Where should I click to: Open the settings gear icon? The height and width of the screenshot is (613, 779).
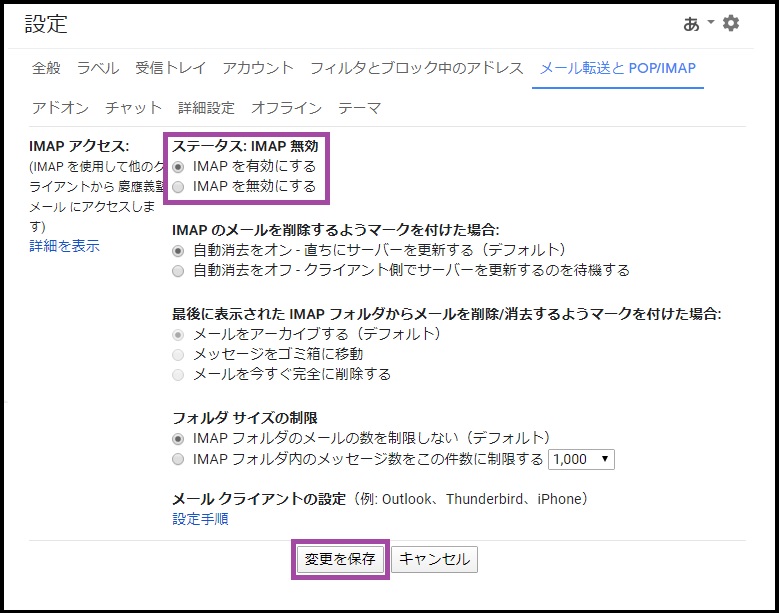[731, 23]
